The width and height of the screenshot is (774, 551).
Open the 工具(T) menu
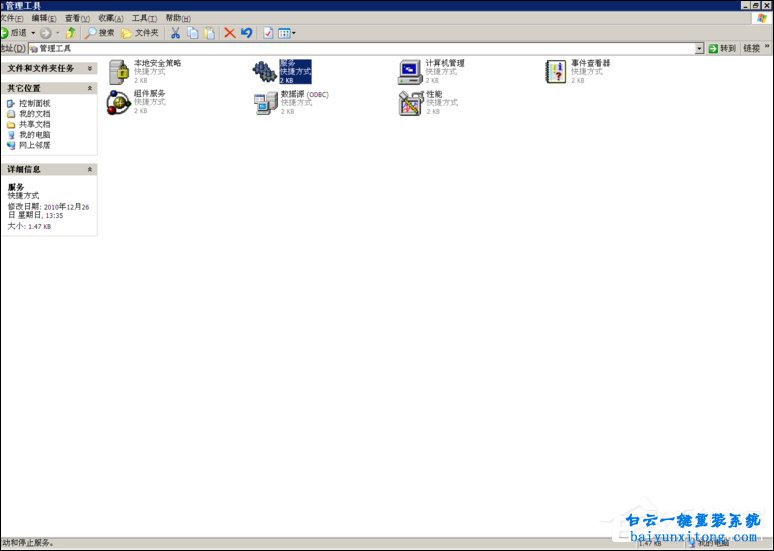144,18
